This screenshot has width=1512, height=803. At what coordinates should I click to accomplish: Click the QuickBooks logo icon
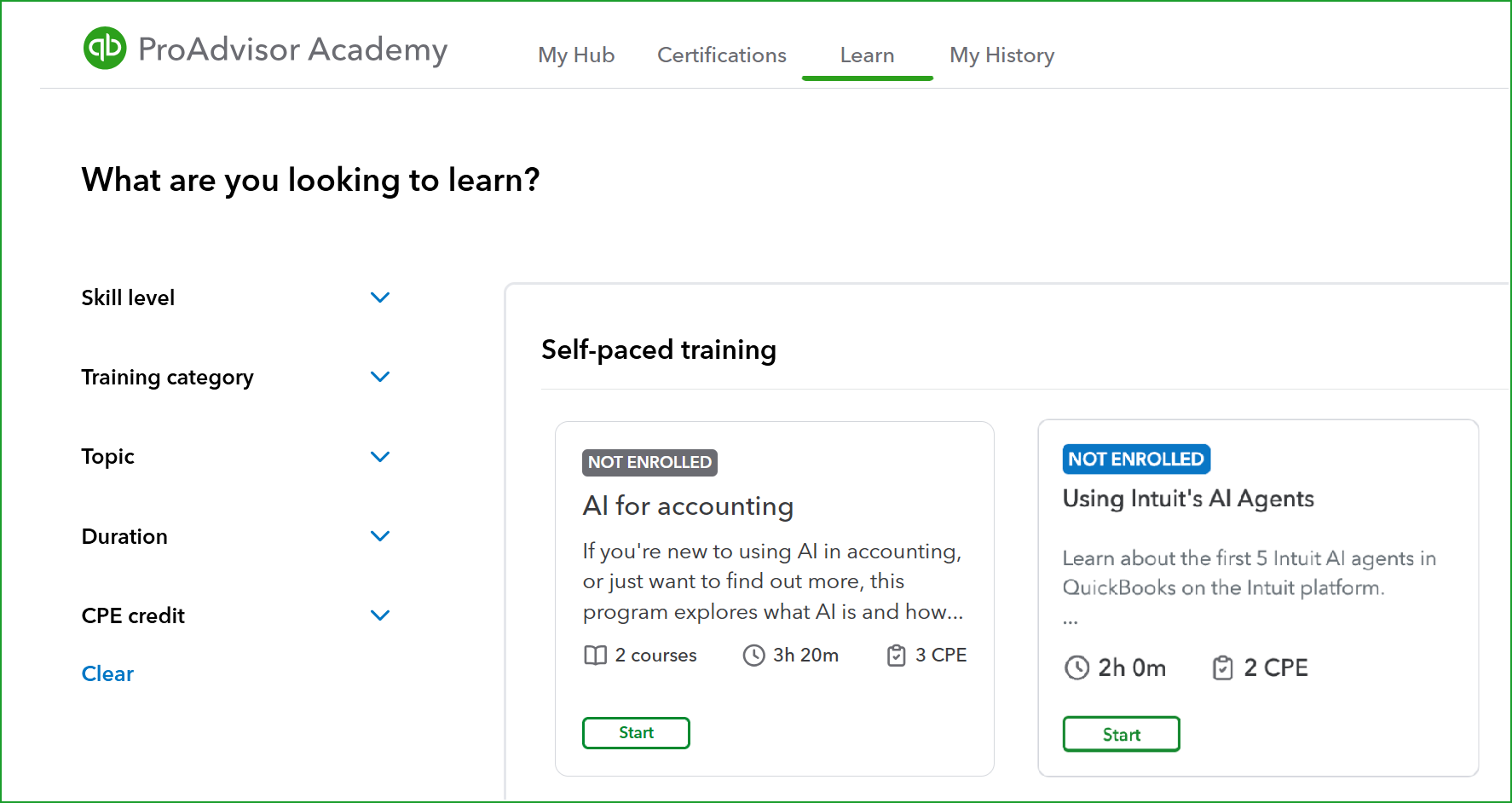[x=105, y=49]
